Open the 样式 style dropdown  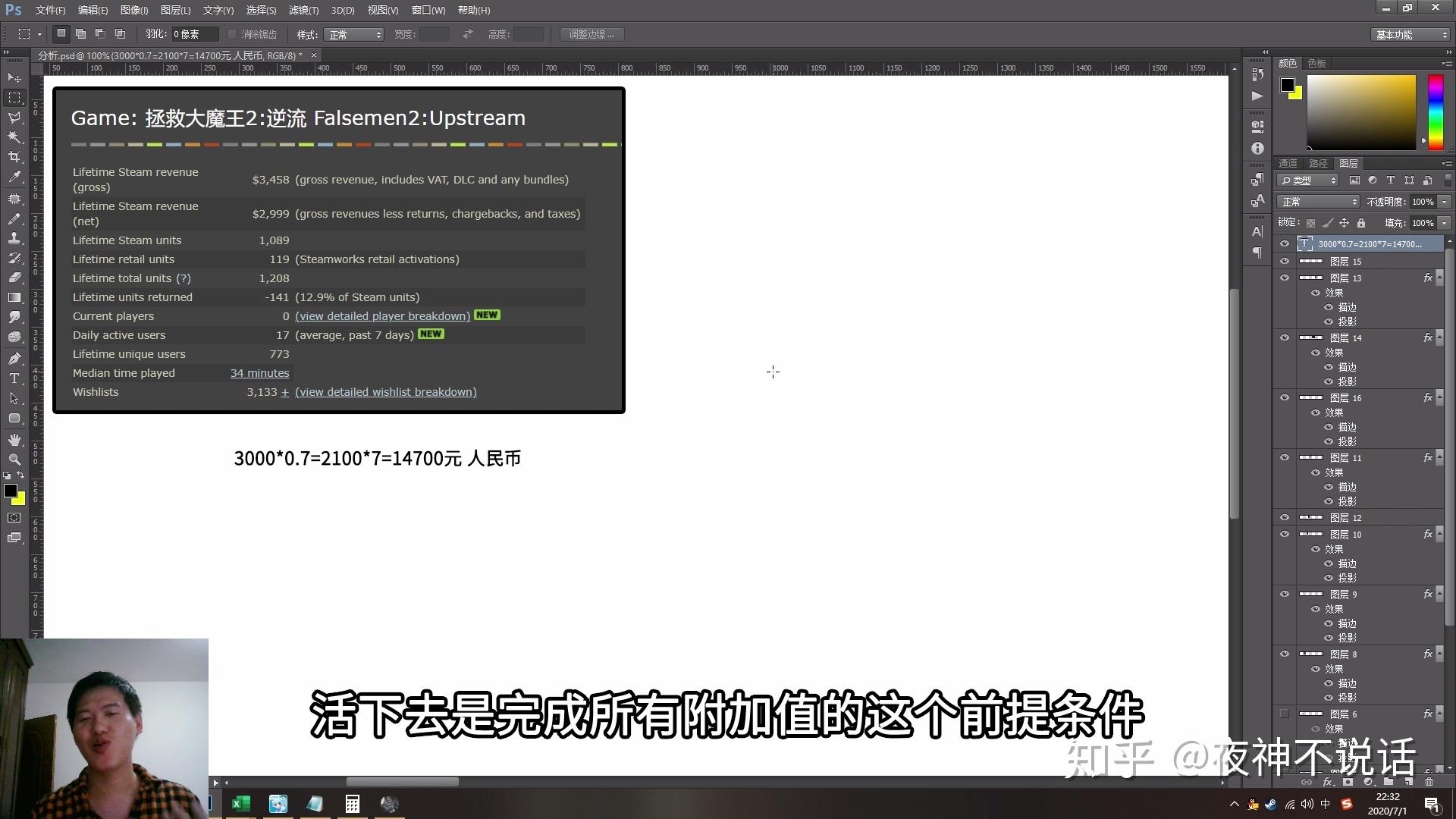click(353, 35)
